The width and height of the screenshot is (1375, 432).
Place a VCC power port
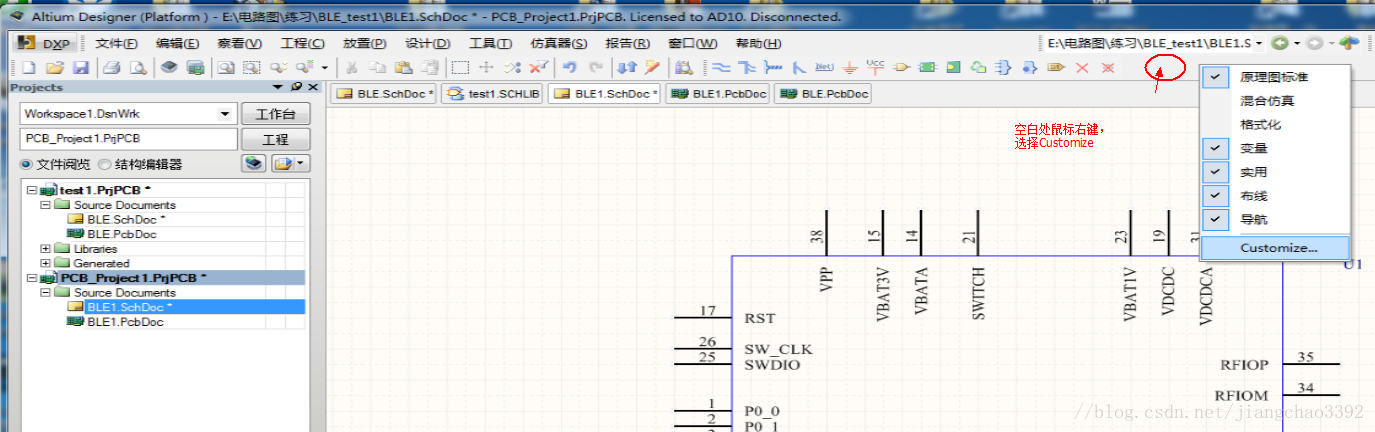pos(875,67)
